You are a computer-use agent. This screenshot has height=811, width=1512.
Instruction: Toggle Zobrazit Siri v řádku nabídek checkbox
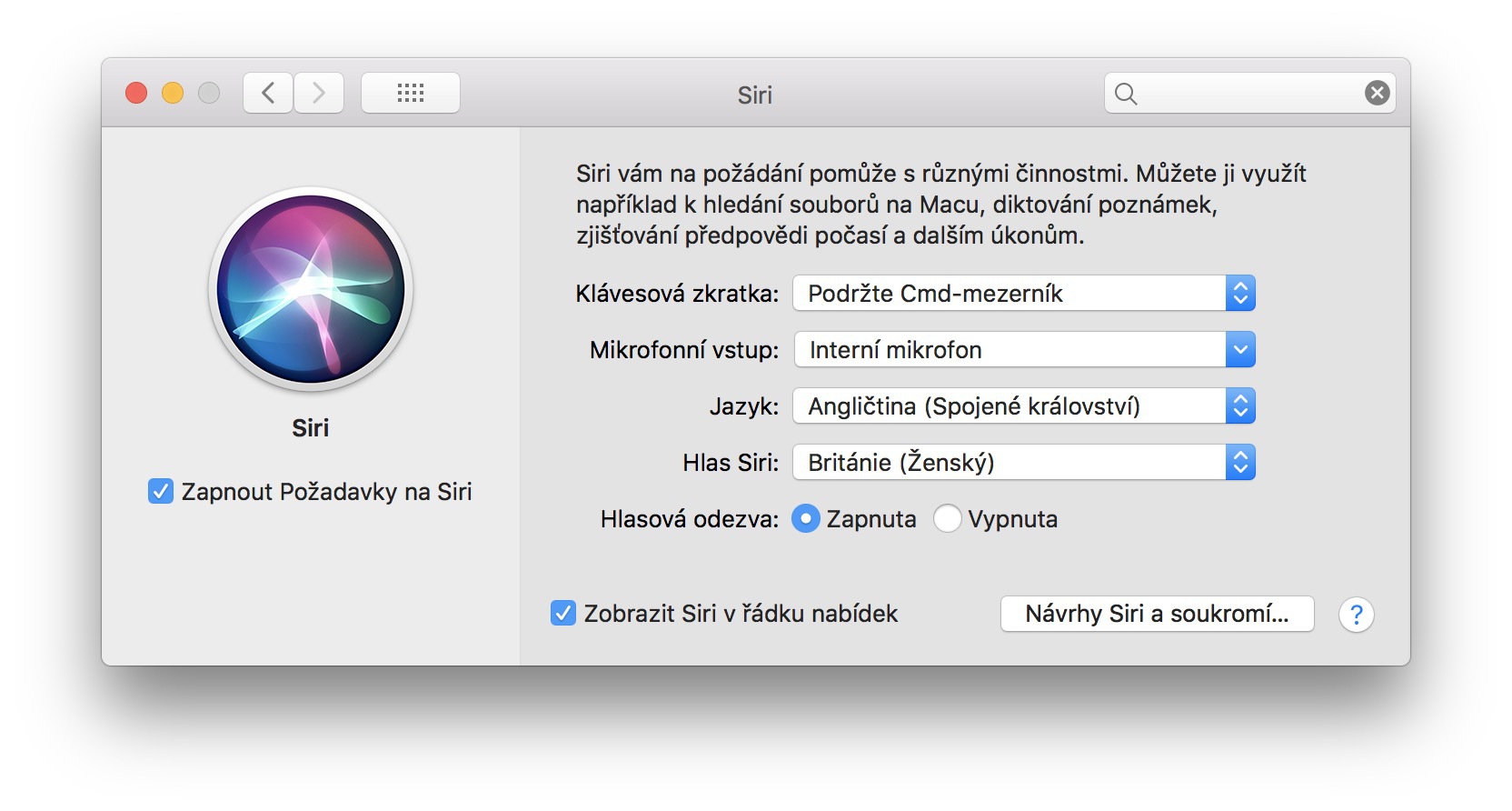[563, 614]
